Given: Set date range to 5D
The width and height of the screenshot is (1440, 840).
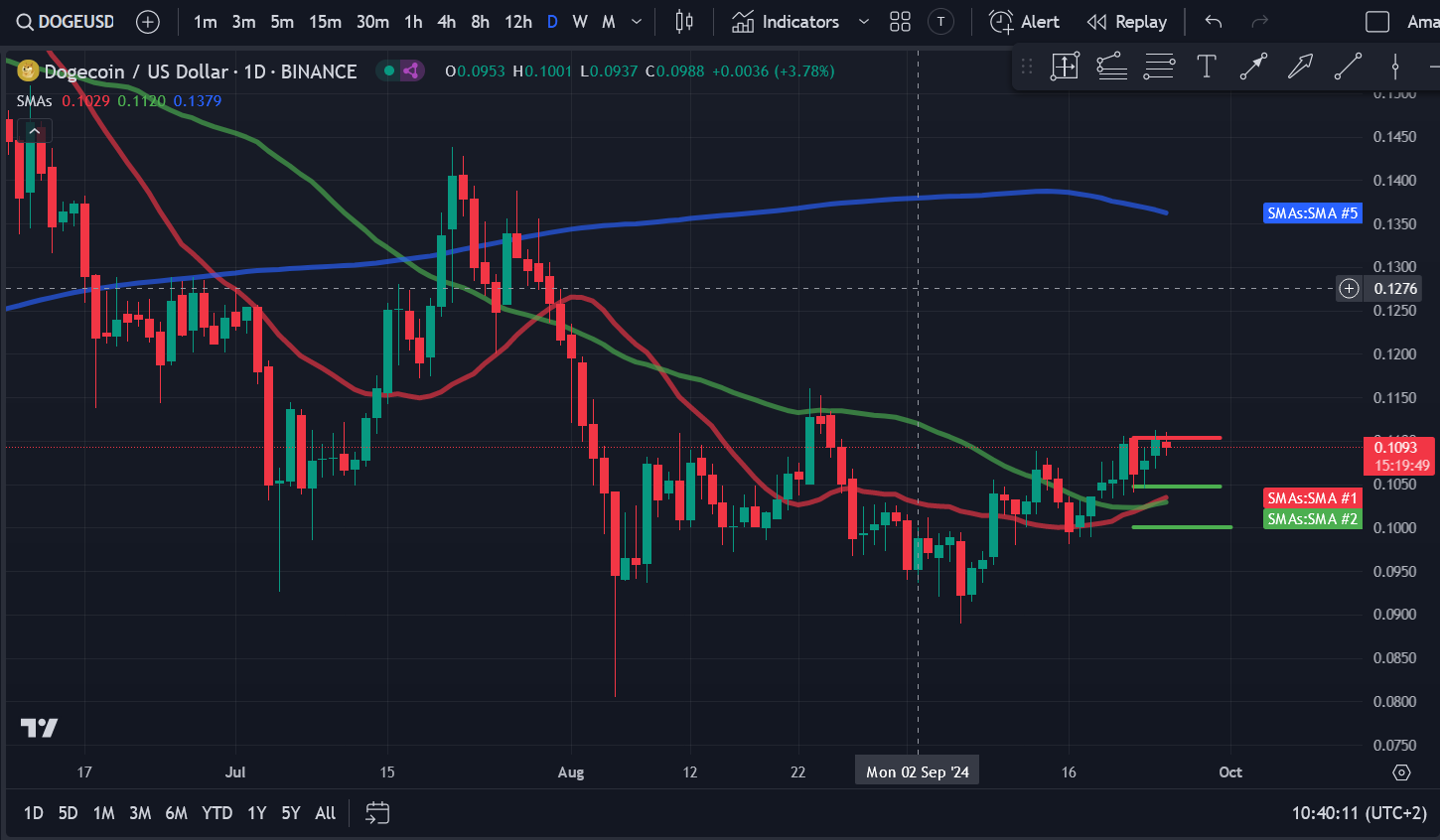Looking at the screenshot, I should (68, 813).
